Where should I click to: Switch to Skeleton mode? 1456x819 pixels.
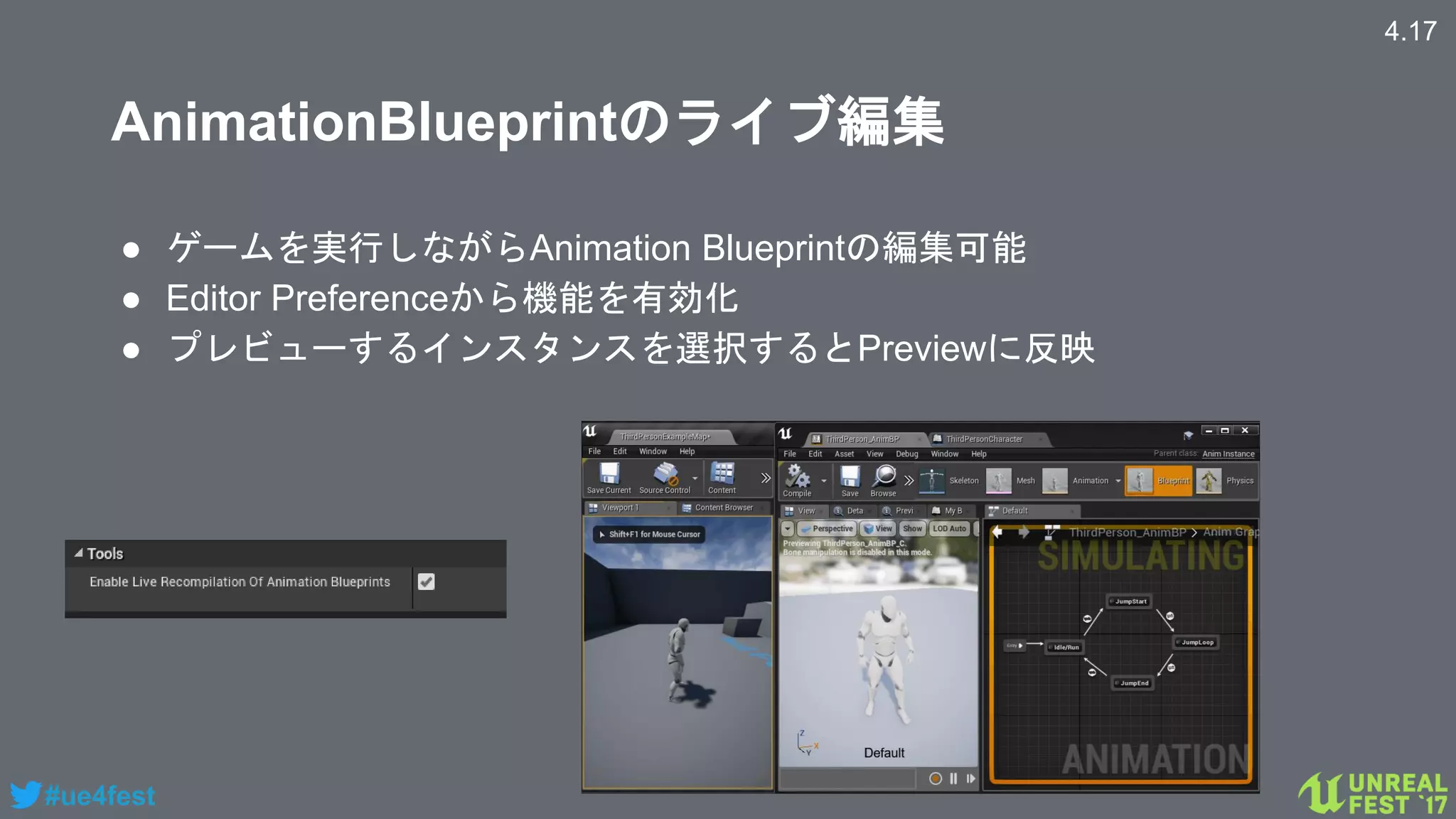[949, 481]
